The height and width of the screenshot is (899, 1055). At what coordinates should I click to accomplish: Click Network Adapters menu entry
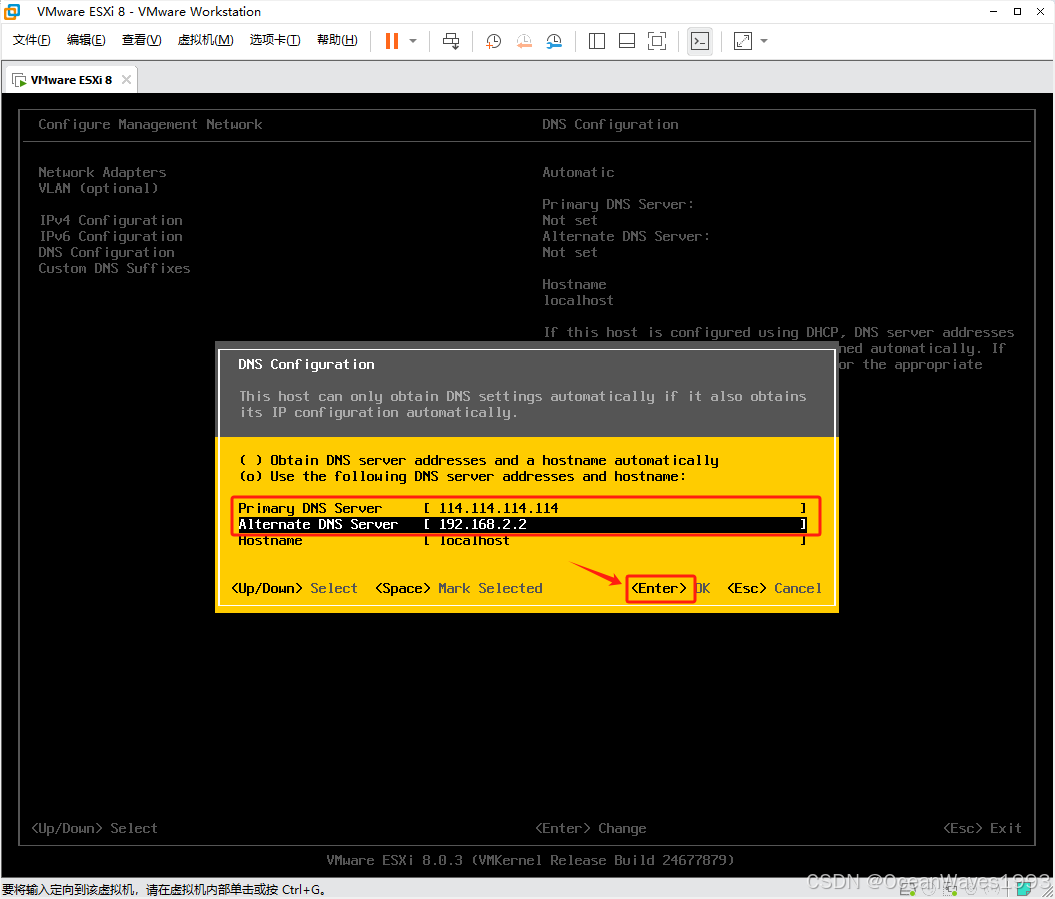click(102, 172)
